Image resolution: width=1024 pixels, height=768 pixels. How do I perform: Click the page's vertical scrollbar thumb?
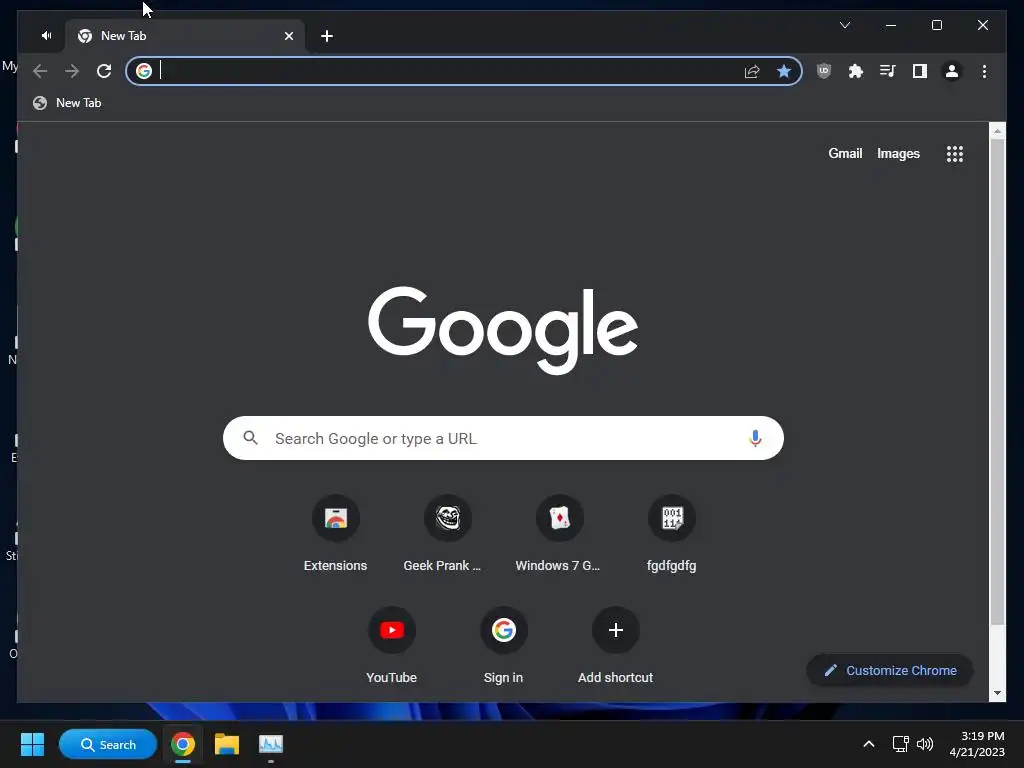pos(997,381)
